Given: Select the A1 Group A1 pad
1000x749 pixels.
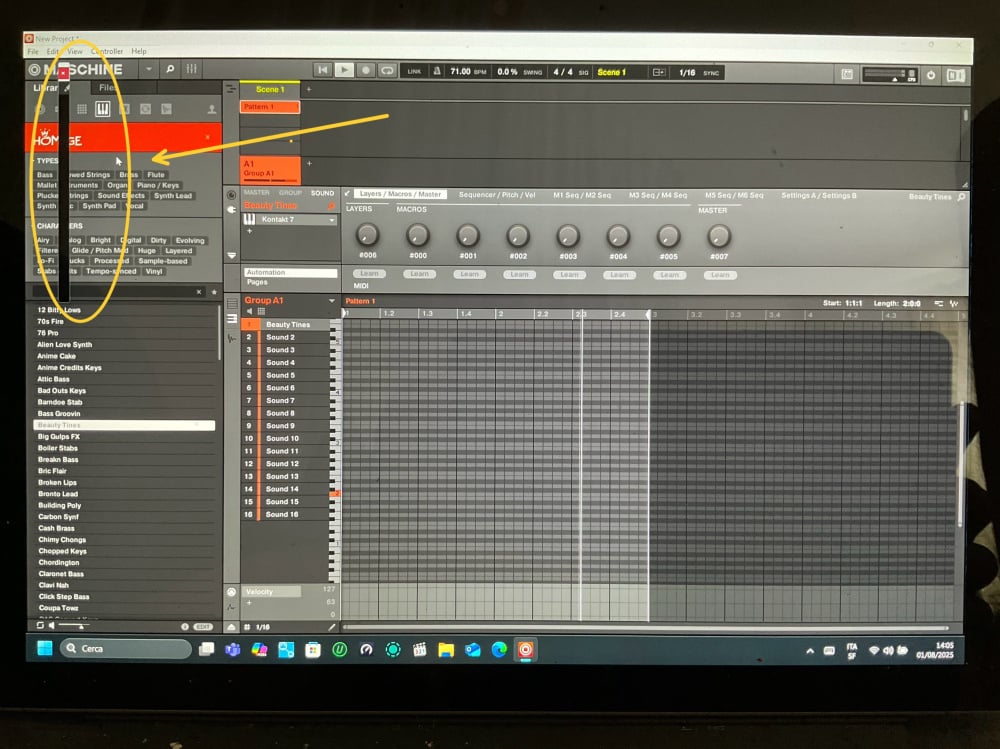Looking at the screenshot, I should 270,169.
